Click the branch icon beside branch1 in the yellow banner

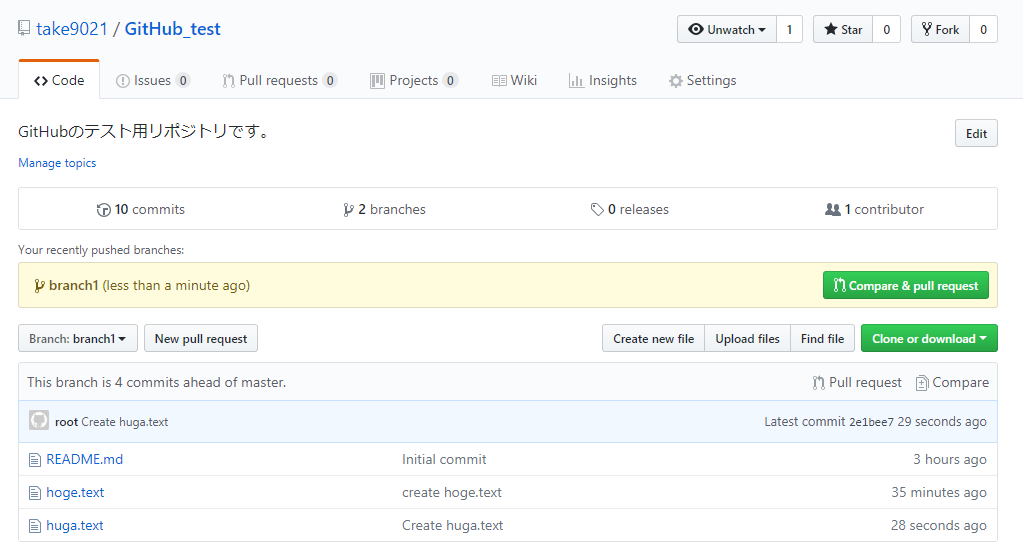coord(39,286)
